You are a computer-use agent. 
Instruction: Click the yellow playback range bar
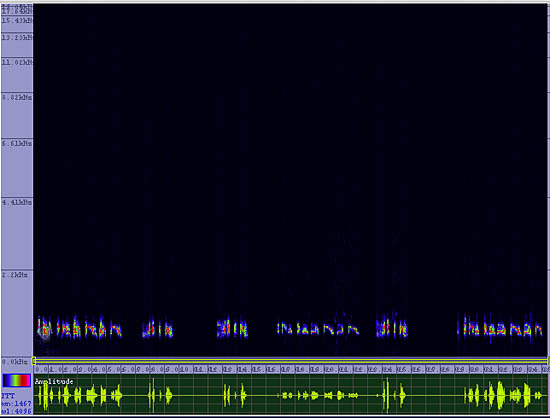[x=290, y=361]
